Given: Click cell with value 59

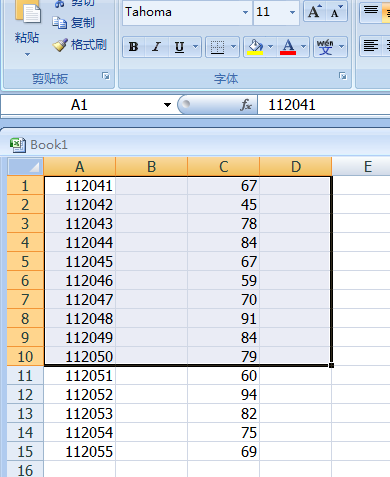Looking at the screenshot, I should click(x=224, y=280).
